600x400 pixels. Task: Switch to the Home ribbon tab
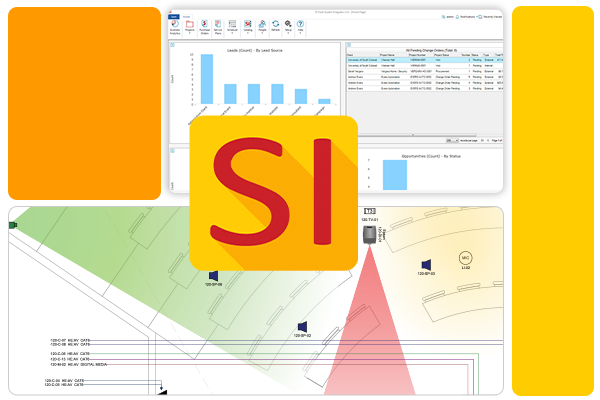click(186, 17)
